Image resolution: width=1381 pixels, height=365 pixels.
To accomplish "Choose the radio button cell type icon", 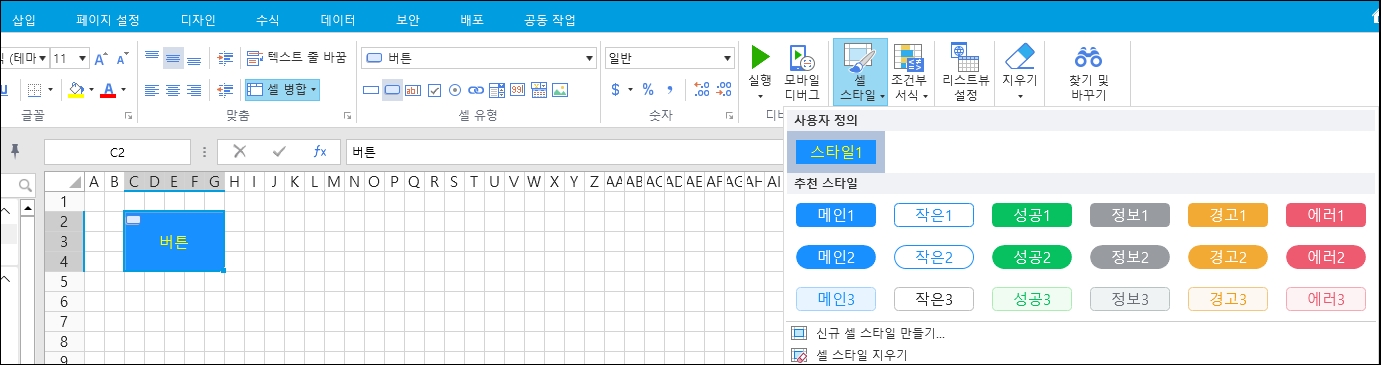I will (455, 90).
